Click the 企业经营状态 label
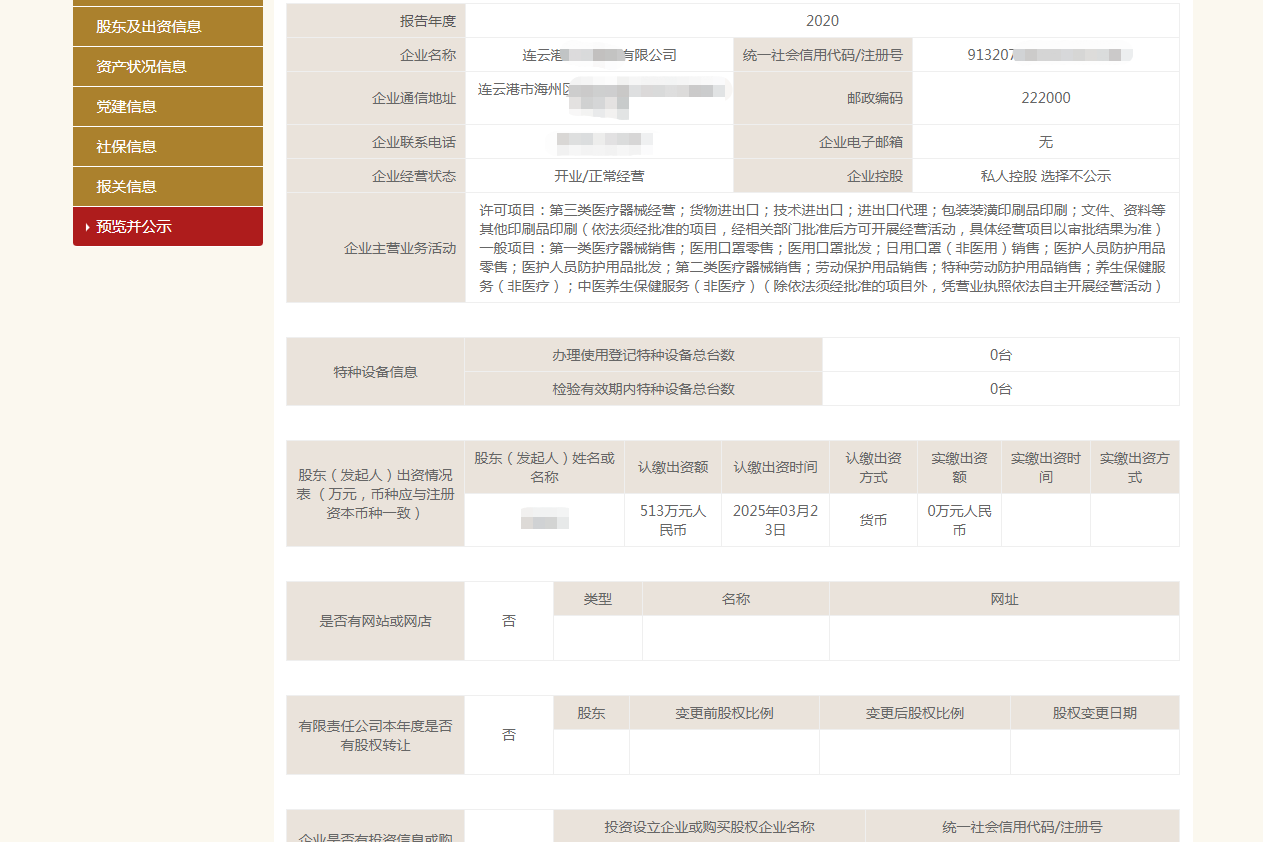 click(376, 176)
